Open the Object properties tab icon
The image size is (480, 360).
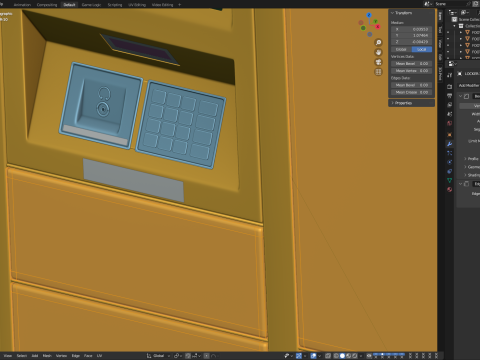(449, 135)
